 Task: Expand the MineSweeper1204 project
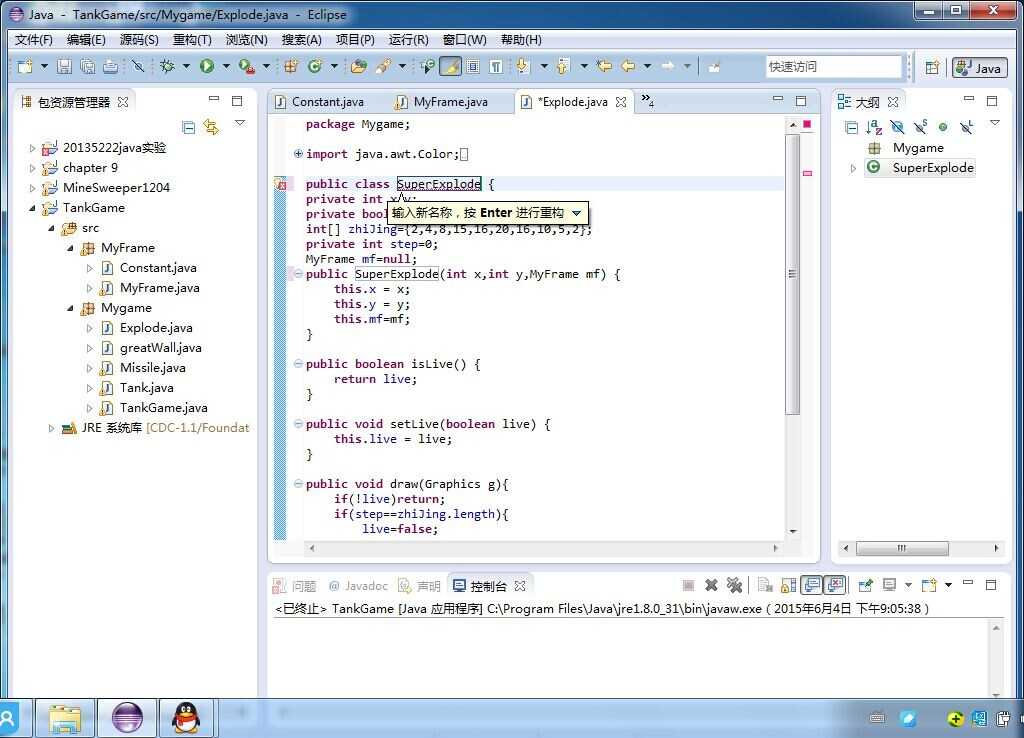(x=32, y=188)
